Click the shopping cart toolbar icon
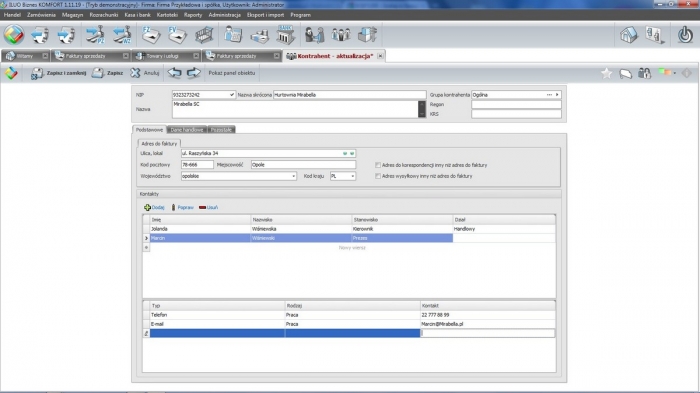This screenshot has height=393, width=700. point(204,35)
